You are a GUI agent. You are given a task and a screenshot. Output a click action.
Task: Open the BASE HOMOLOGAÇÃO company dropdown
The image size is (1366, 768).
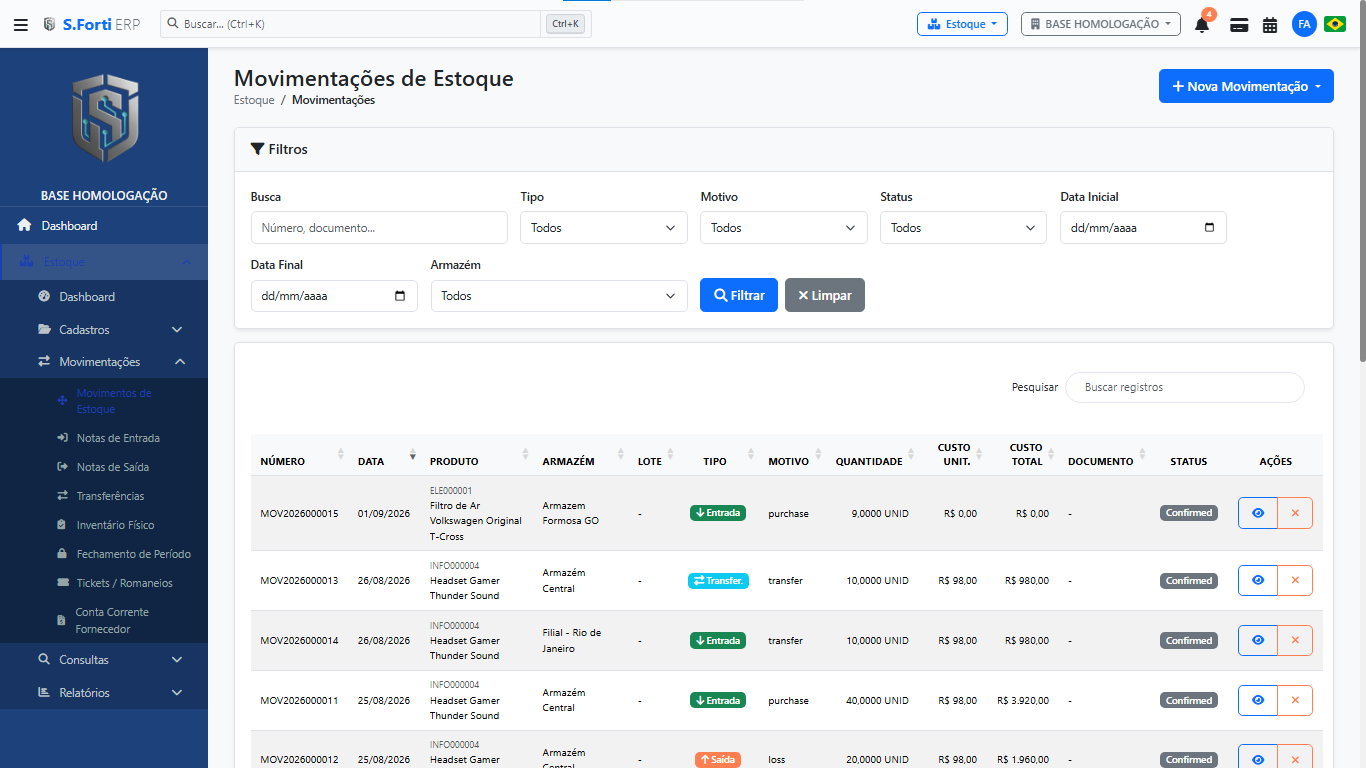coord(1100,24)
